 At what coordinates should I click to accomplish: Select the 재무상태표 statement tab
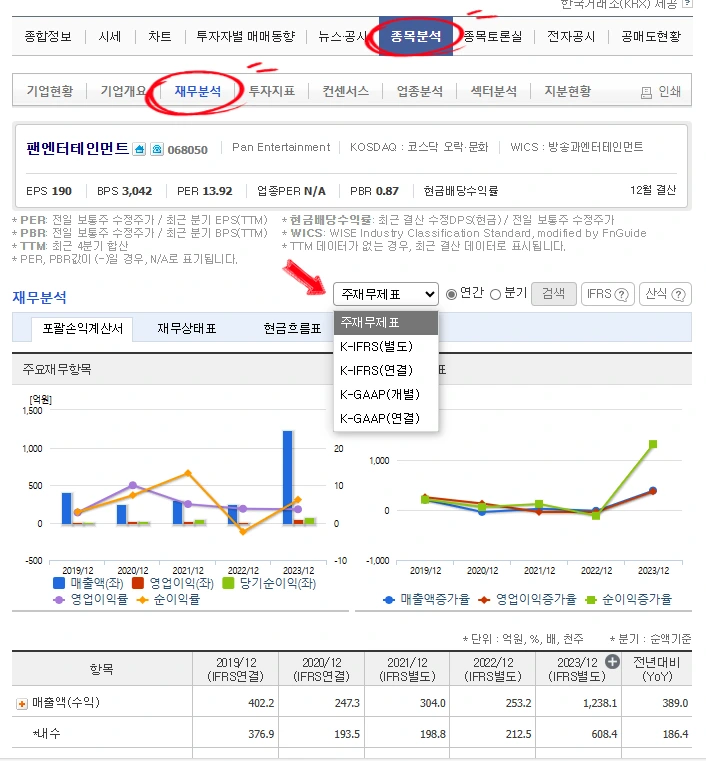click(x=187, y=329)
